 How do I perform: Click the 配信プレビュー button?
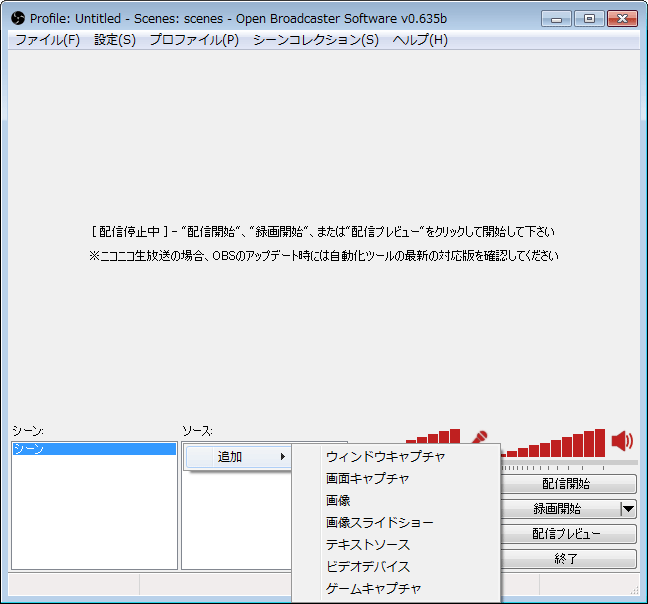pyautogui.click(x=568, y=534)
